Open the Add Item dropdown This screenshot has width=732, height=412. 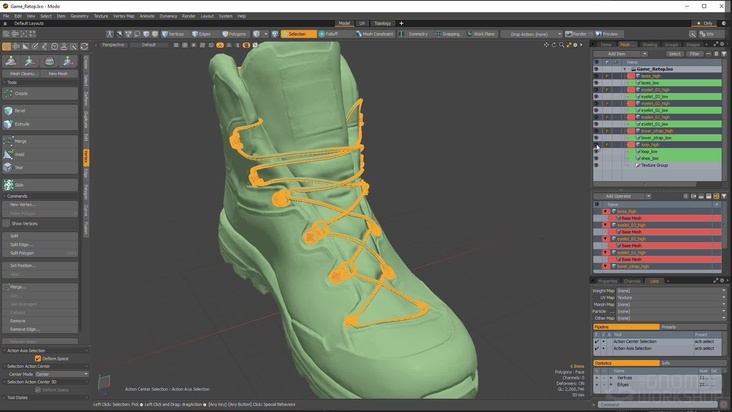click(x=620, y=54)
